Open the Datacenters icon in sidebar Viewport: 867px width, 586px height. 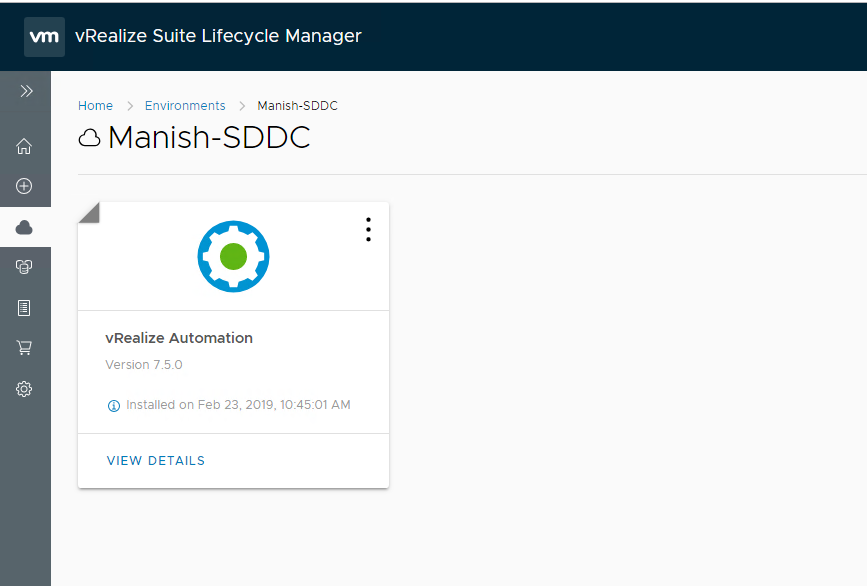(25, 267)
